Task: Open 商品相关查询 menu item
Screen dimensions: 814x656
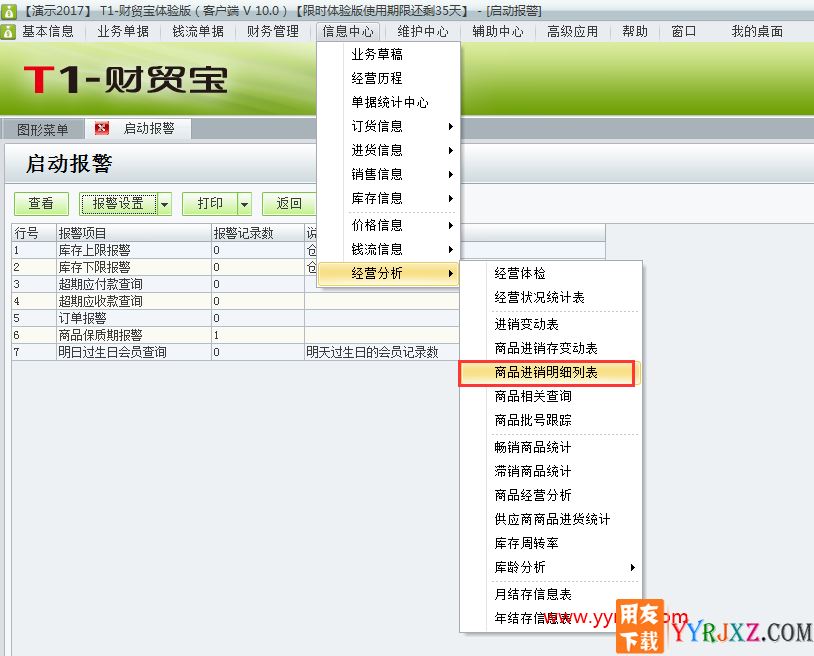Action: [x=551, y=396]
